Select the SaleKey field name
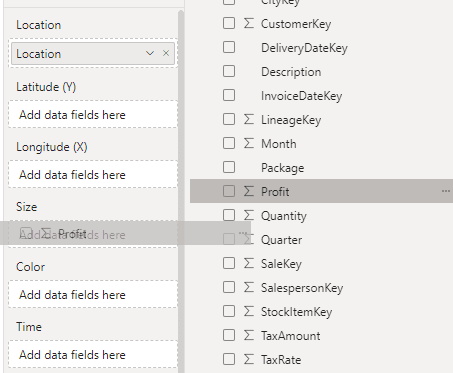Image resolution: width=453 pixels, height=373 pixels. 281,264
